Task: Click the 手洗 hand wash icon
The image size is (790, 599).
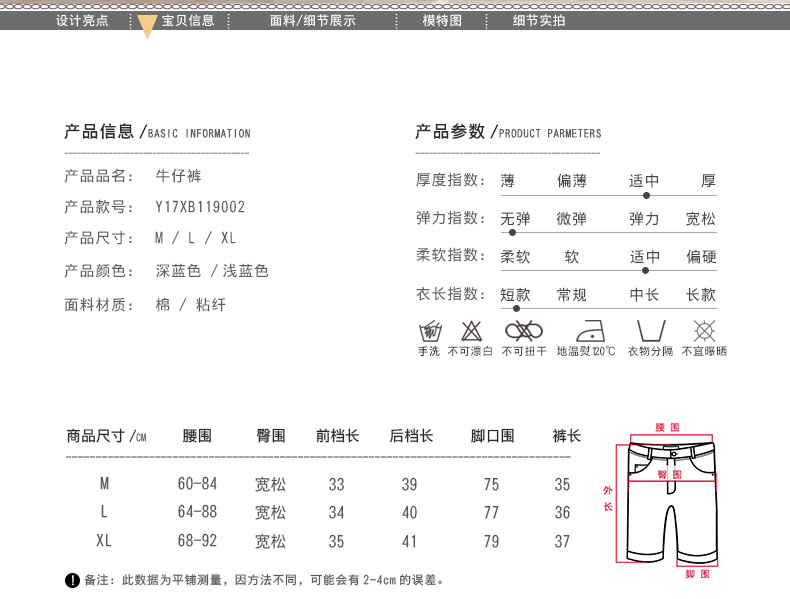Action: click(x=430, y=331)
